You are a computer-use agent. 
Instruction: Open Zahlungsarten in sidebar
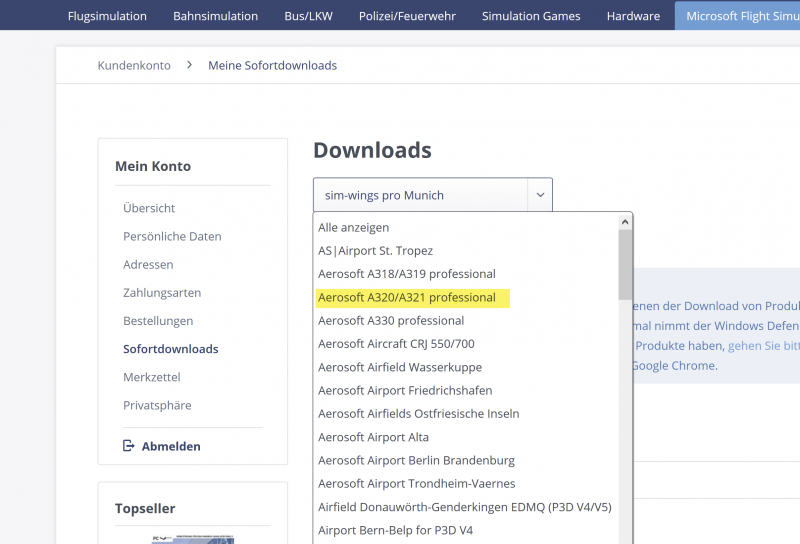162,292
